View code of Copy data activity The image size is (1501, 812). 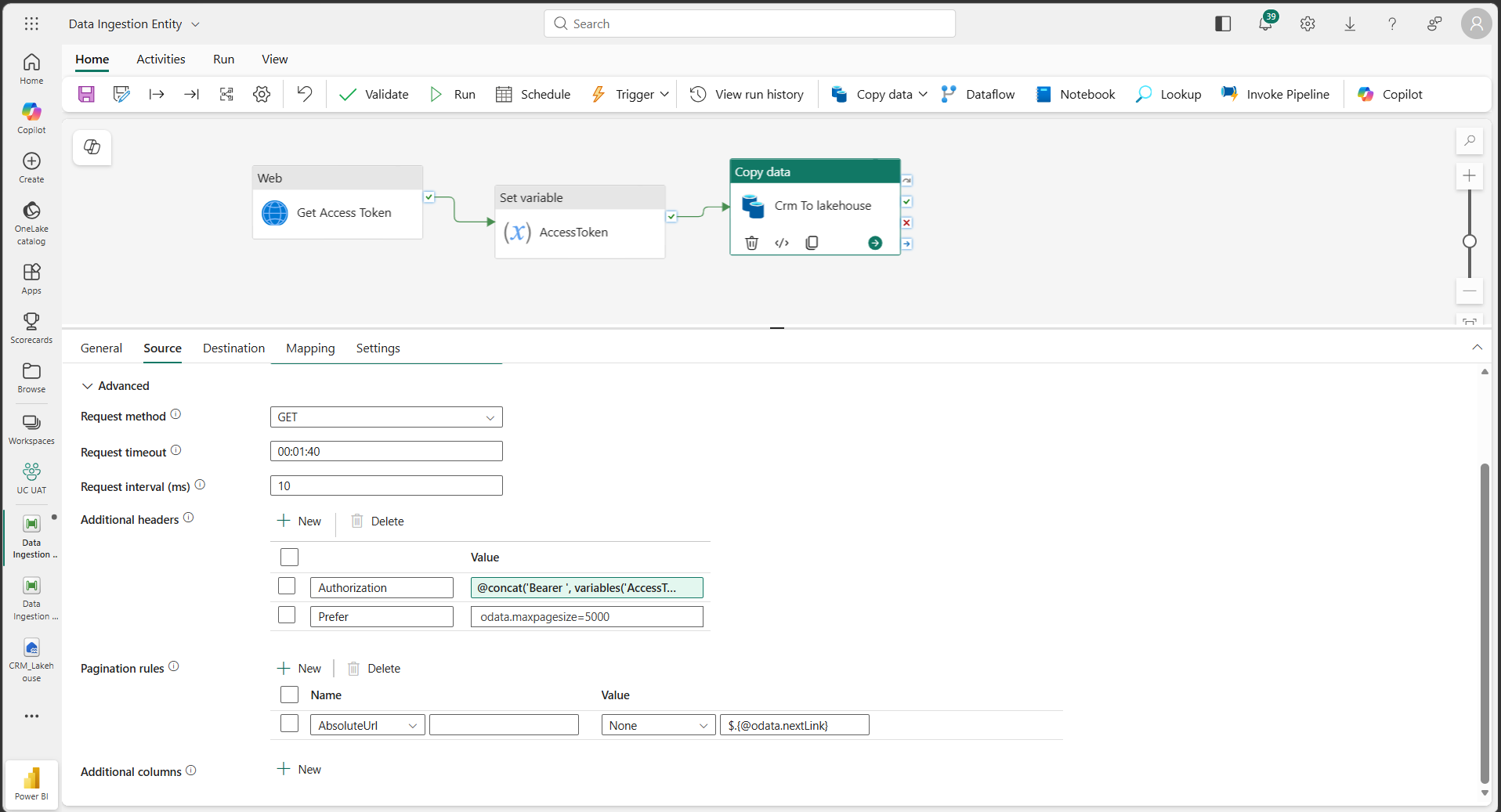(x=782, y=243)
